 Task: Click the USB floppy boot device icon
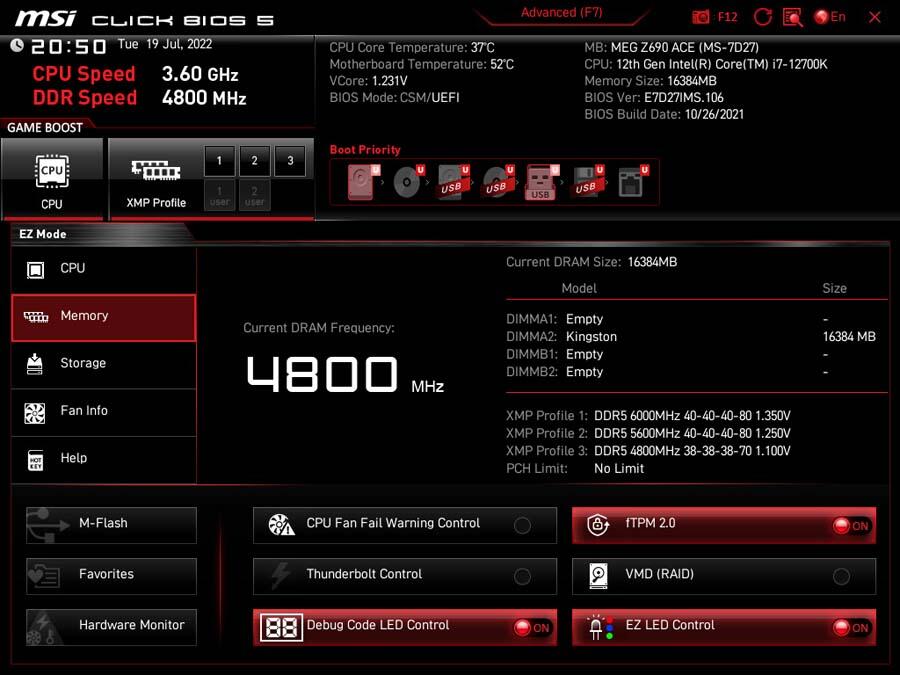pyautogui.click(x=587, y=182)
